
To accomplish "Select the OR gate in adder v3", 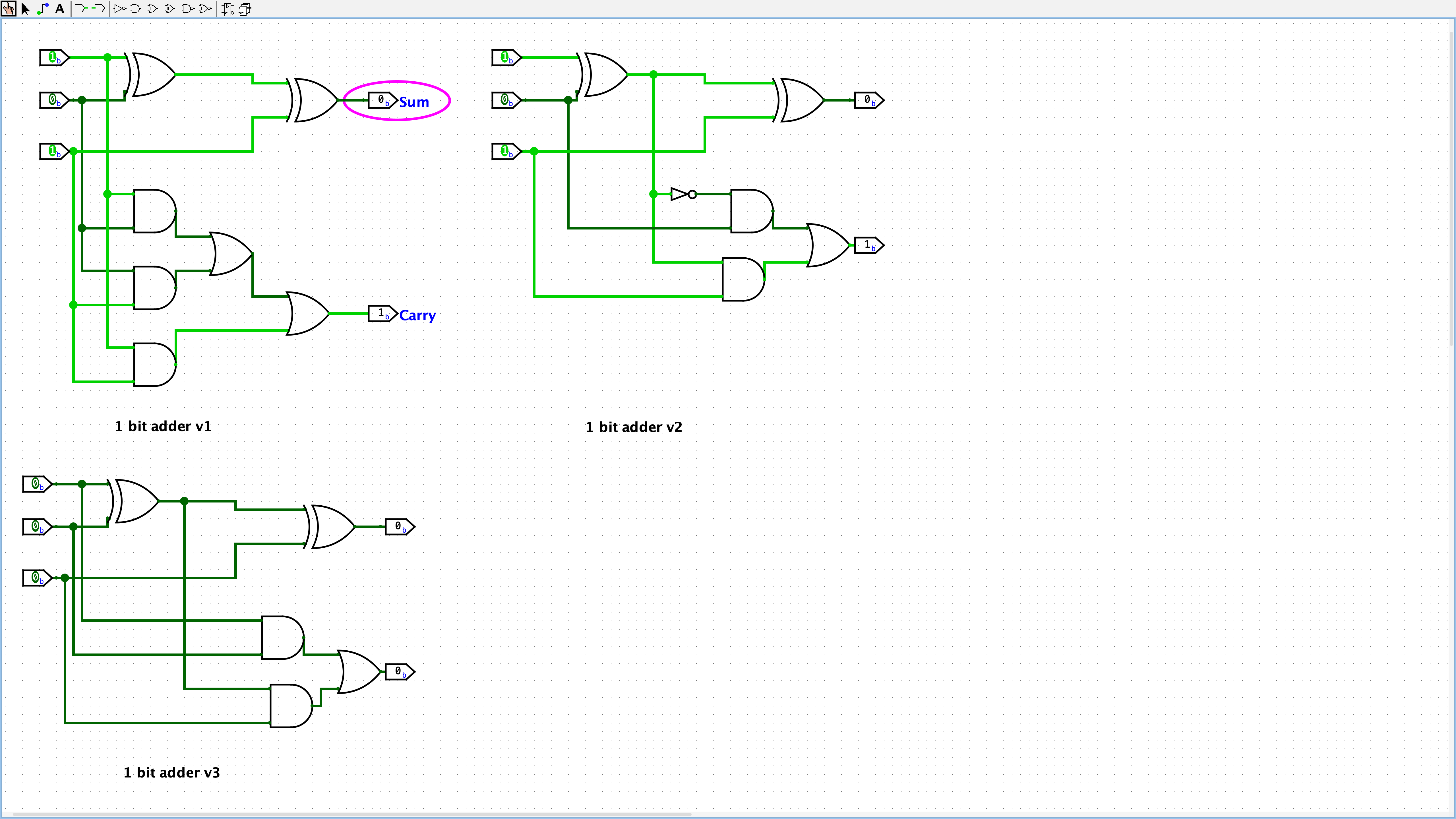I will (359, 671).
